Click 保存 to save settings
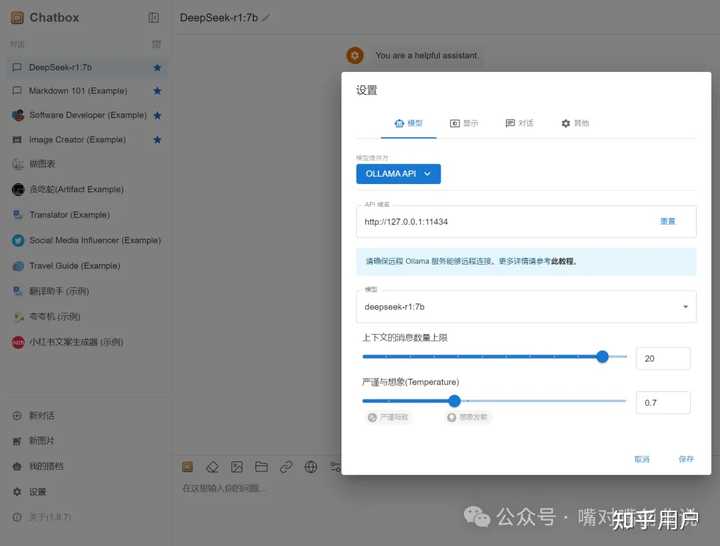 686,459
